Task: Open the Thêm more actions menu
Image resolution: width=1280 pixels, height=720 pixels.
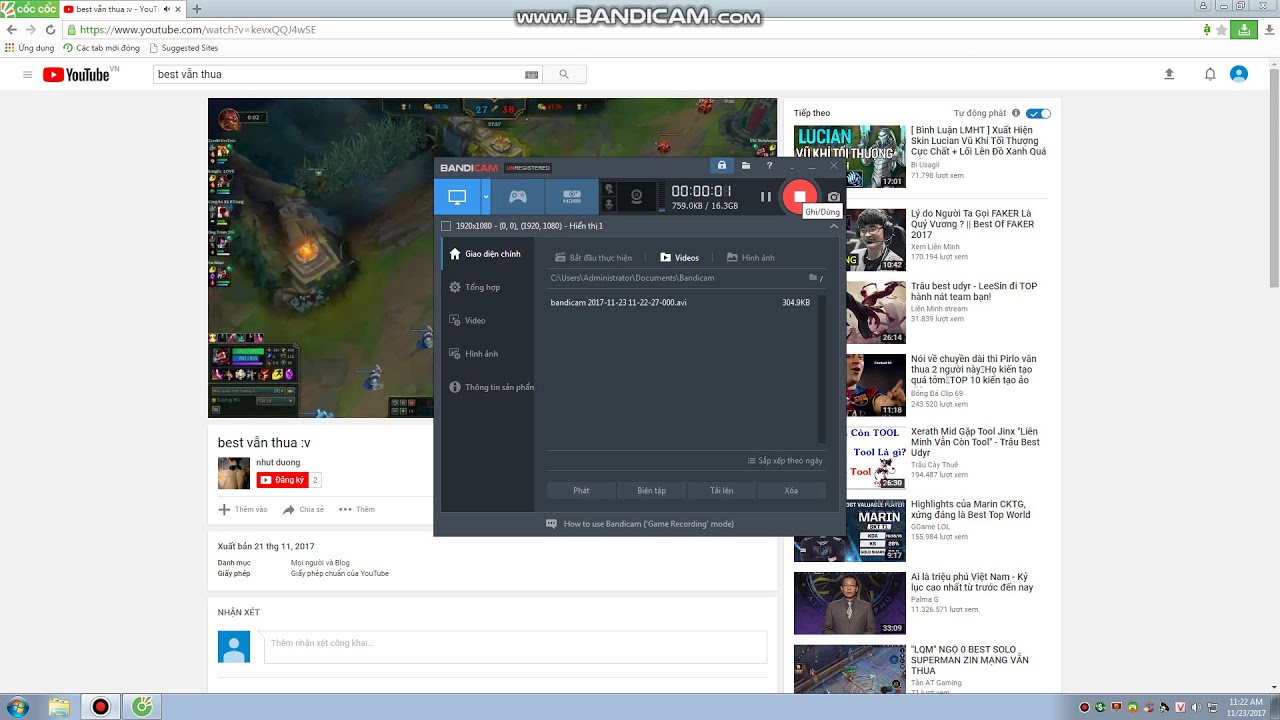Action: 357,509
